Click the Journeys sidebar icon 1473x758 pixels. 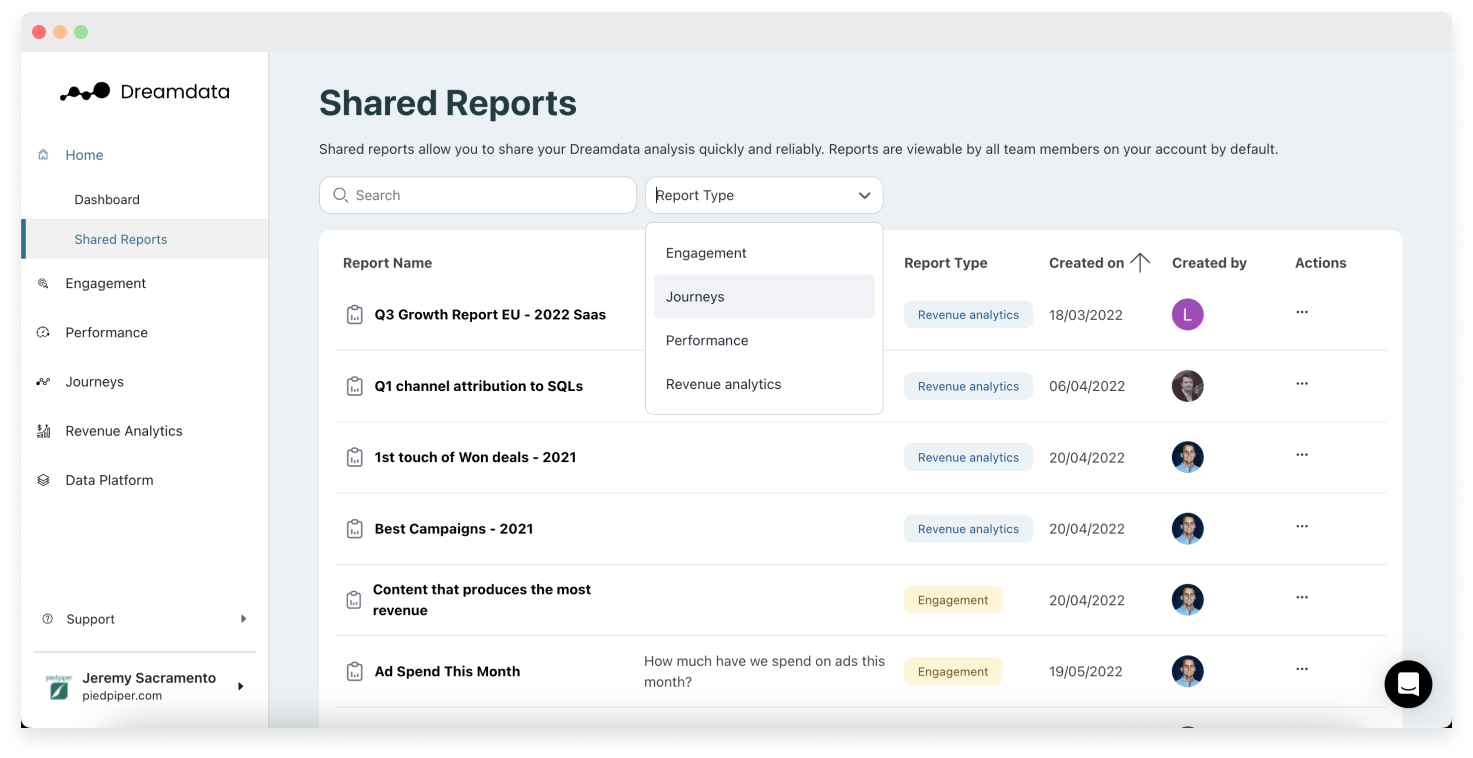coord(43,382)
